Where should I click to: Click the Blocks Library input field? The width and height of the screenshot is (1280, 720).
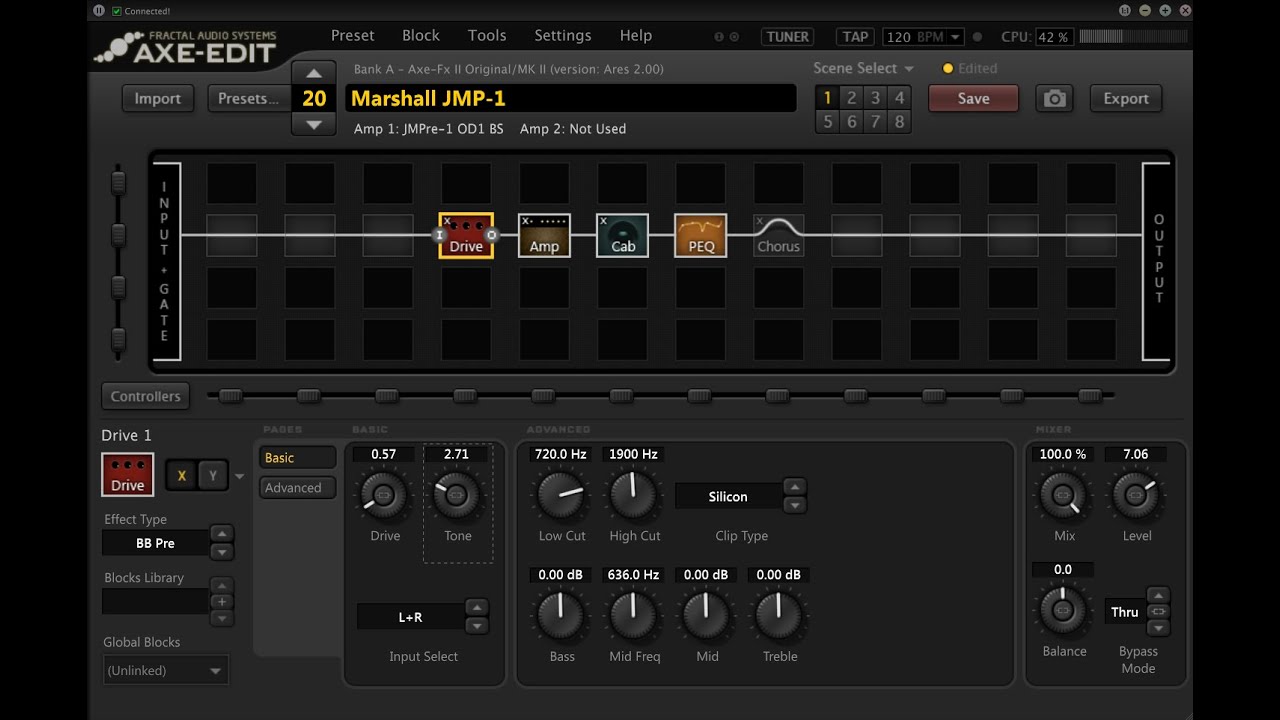[155, 601]
